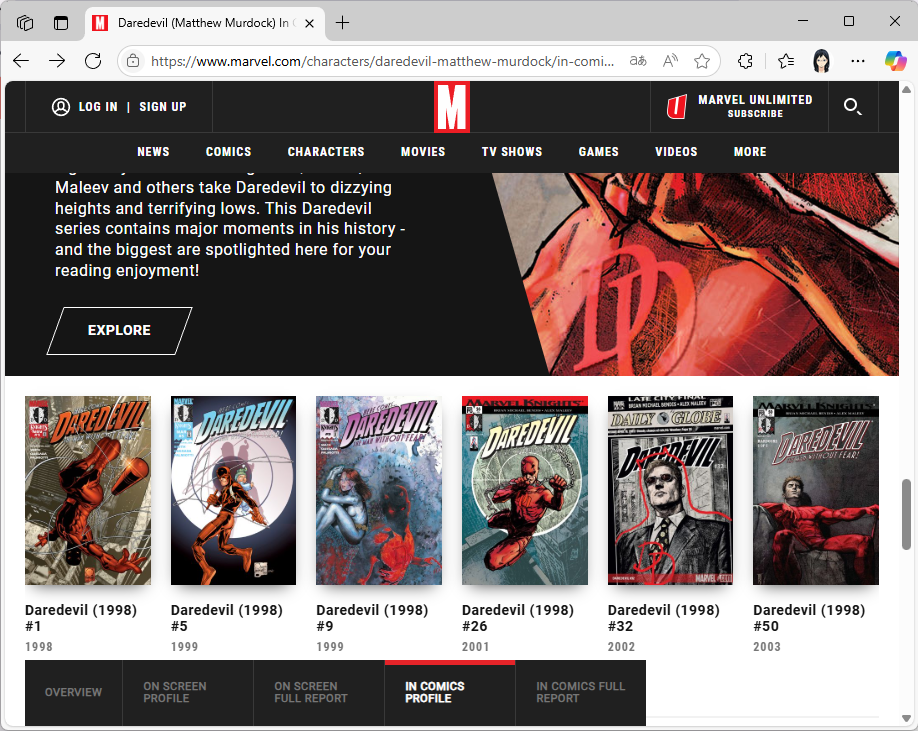
Task: Click the Daredevil (1998) #1 title
Action: pyautogui.click(x=81, y=618)
